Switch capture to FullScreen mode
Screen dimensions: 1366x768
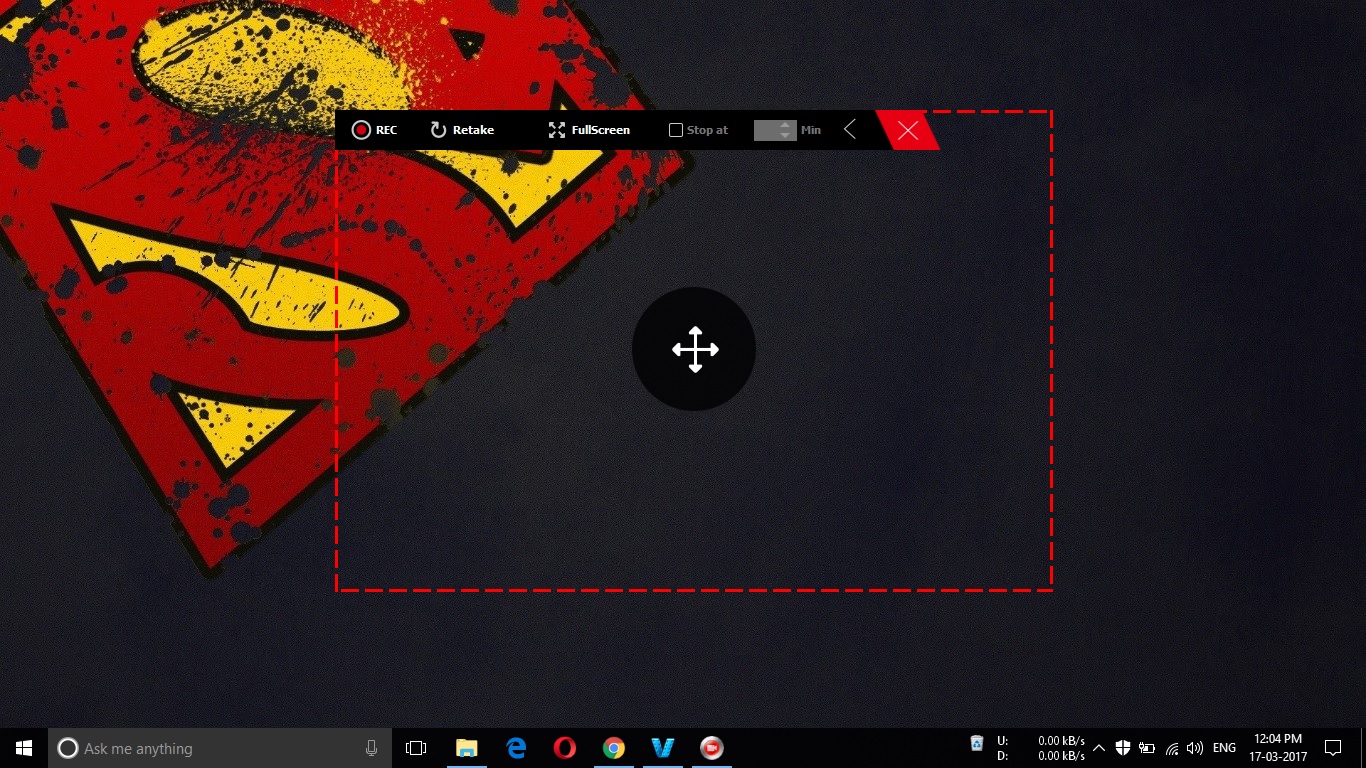point(589,130)
